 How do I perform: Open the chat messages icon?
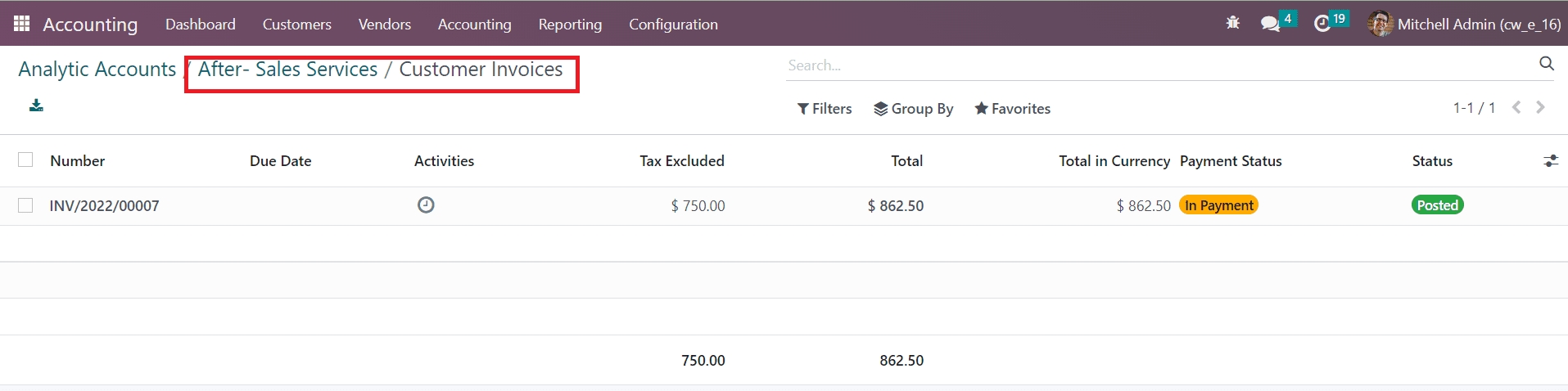(x=1270, y=24)
